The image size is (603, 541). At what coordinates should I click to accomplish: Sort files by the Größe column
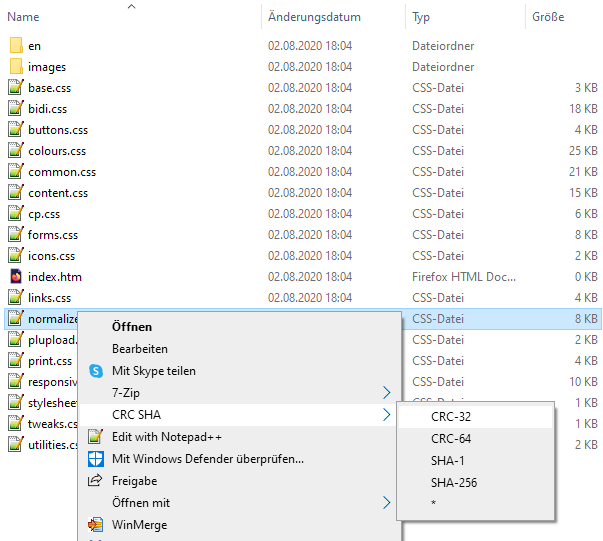pos(547,17)
